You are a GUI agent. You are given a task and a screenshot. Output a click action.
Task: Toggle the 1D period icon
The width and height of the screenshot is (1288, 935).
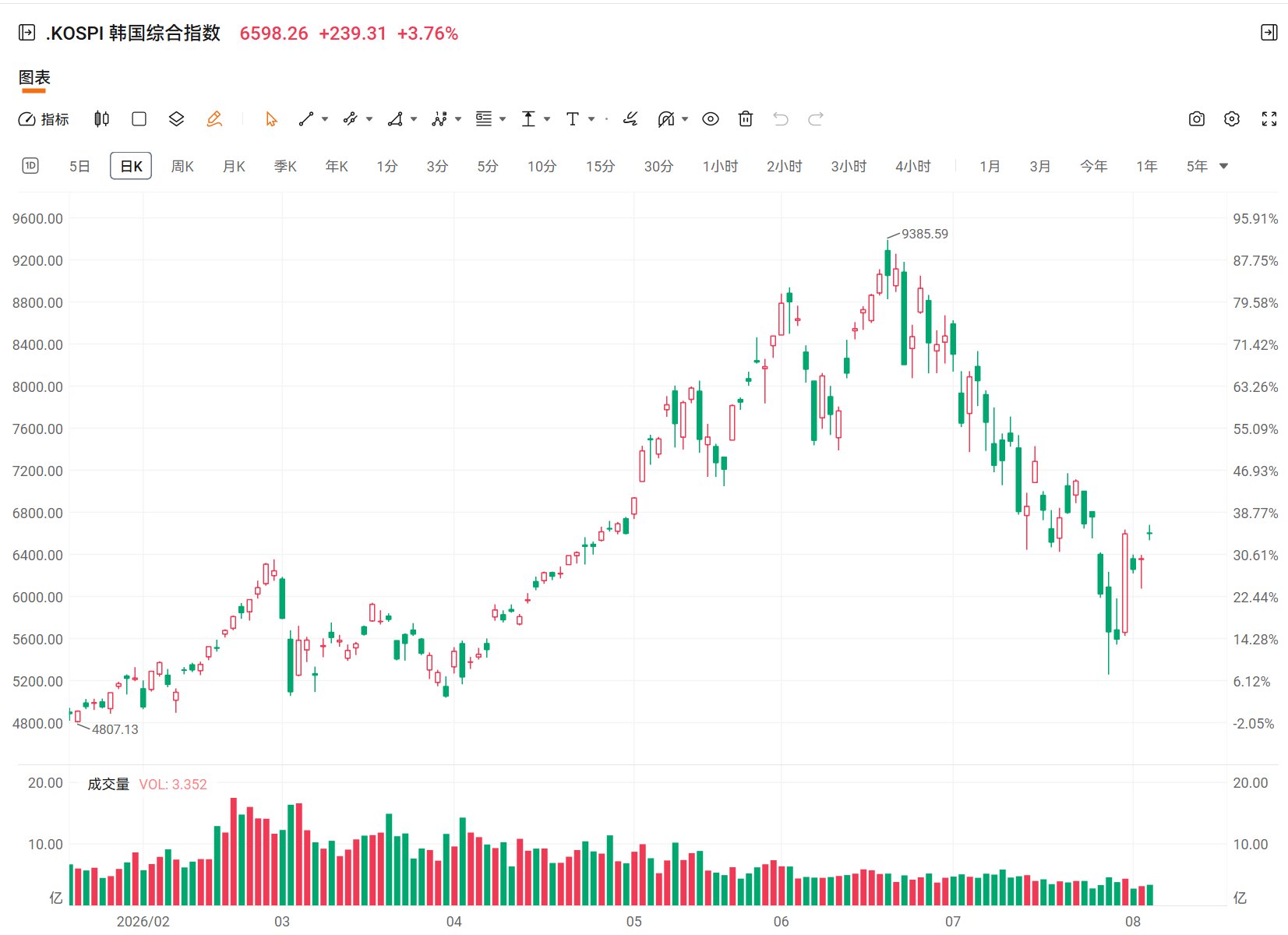tap(30, 166)
